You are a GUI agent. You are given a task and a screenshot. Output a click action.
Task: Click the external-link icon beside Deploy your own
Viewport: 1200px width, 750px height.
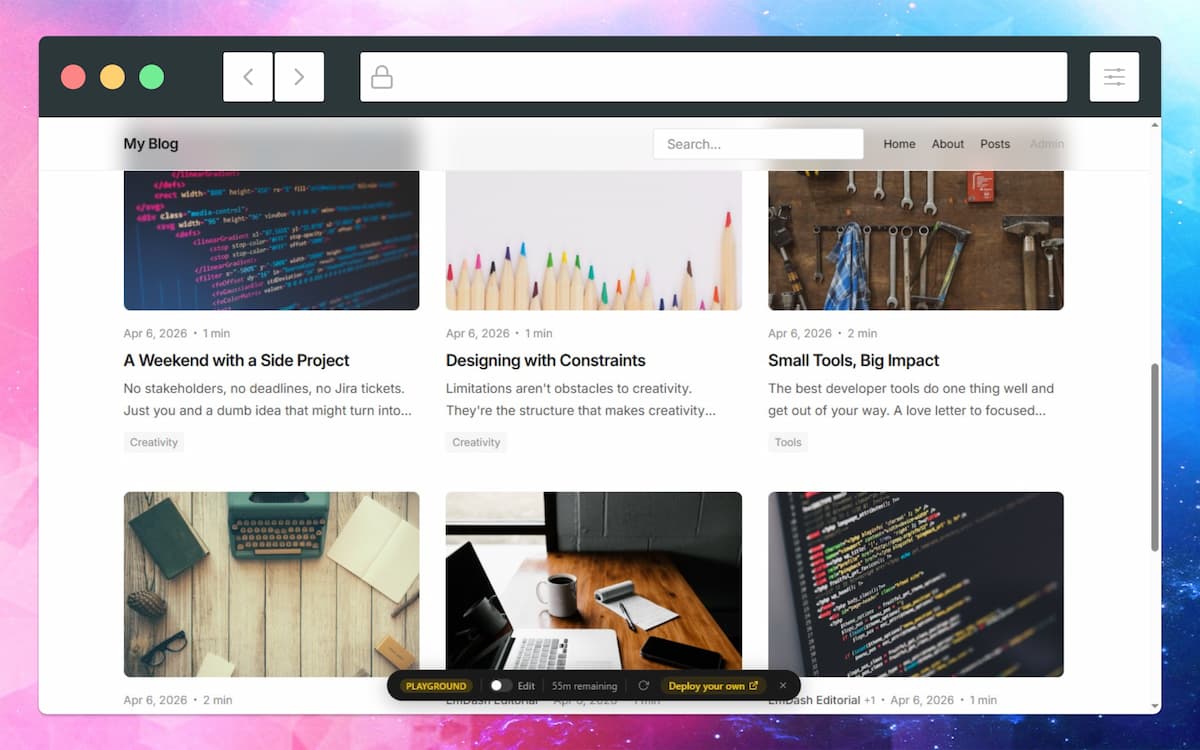click(x=755, y=685)
